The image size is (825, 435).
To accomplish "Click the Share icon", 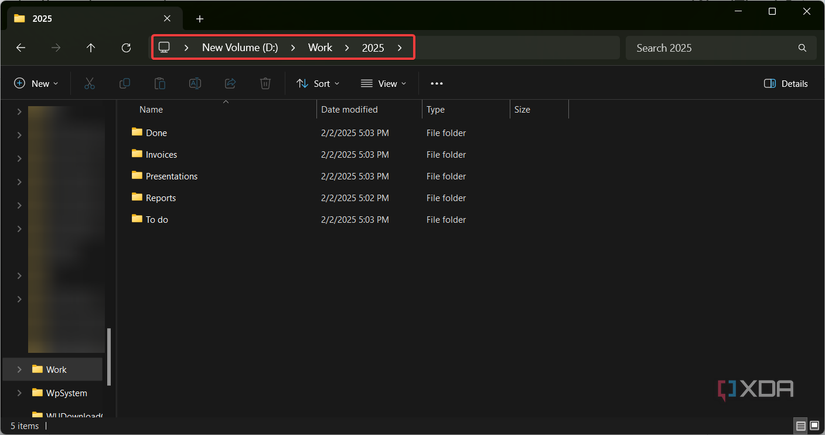I will [x=230, y=84].
